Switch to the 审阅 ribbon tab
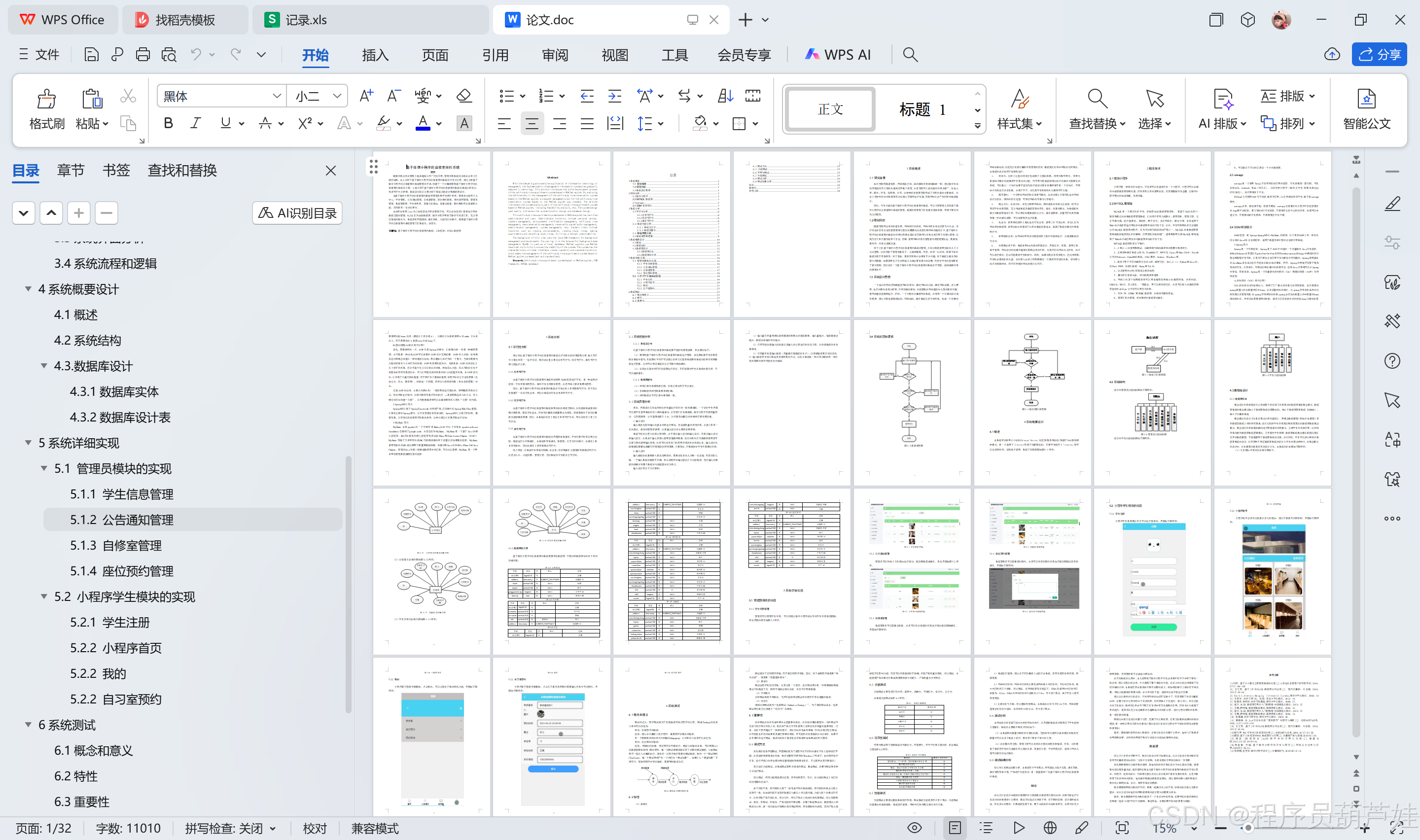The height and width of the screenshot is (840, 1420). [x=555, y=55]
